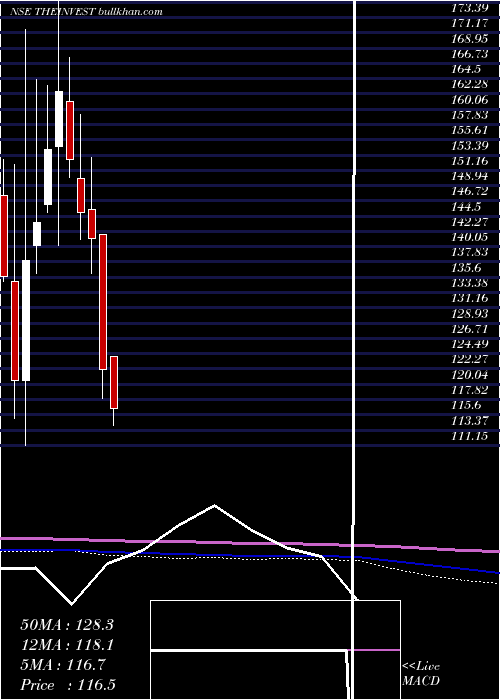The height and width of the screenshot is (700, 500).
Task: Click the 135.6 price axis label
Action: tap(467, 268)
